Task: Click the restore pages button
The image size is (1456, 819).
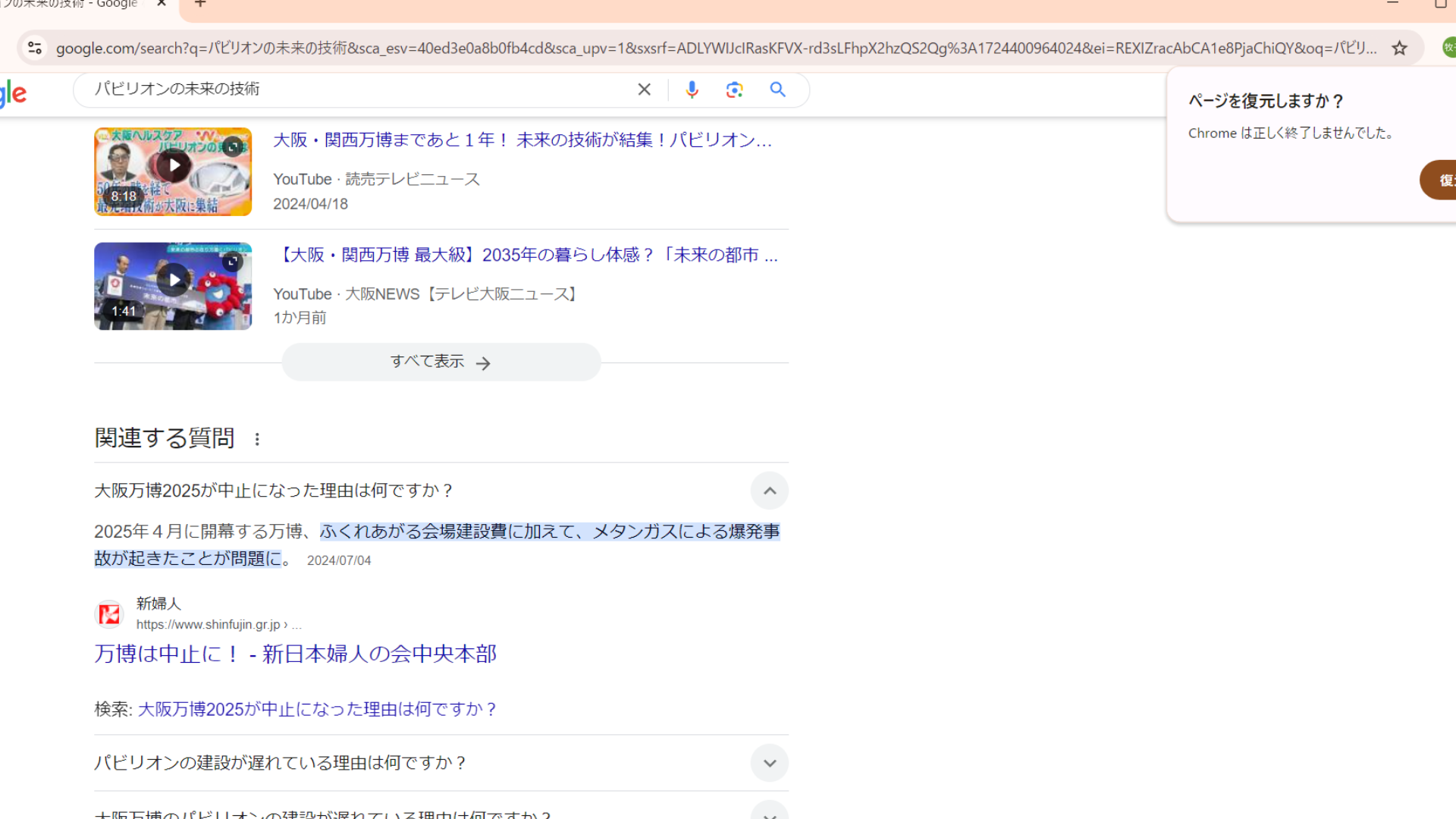Action: pyautogui.click(x=1439, y=180)
